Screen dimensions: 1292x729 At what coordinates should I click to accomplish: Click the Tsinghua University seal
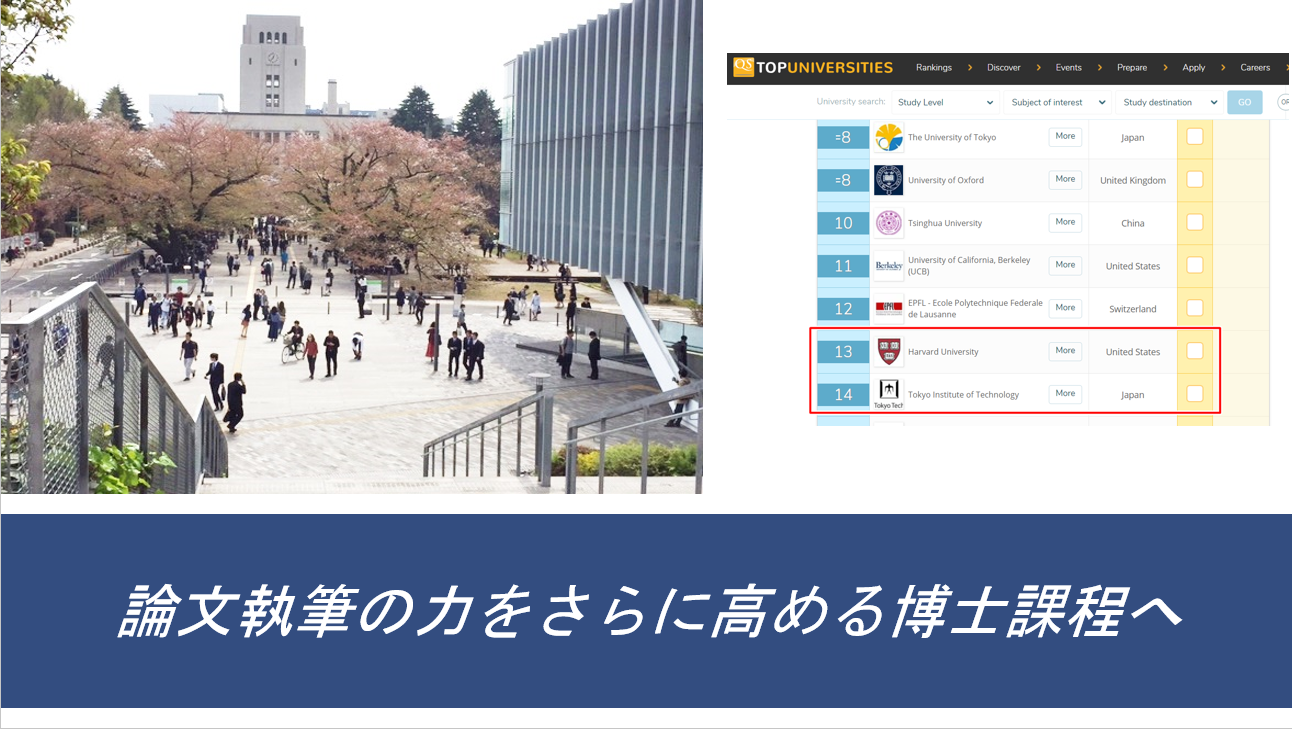point(888,223)
